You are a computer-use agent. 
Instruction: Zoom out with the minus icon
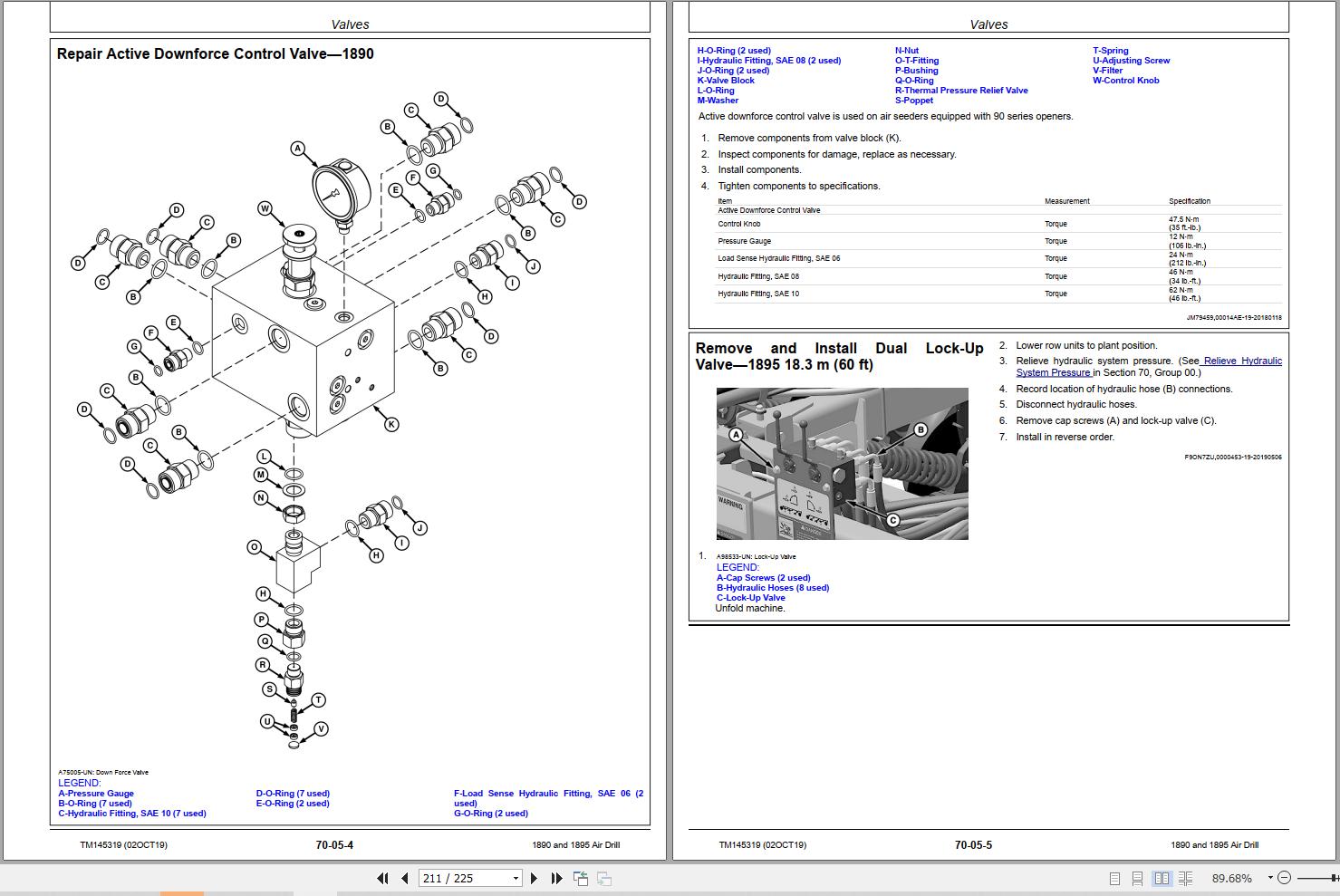[x=1284, y=878]
